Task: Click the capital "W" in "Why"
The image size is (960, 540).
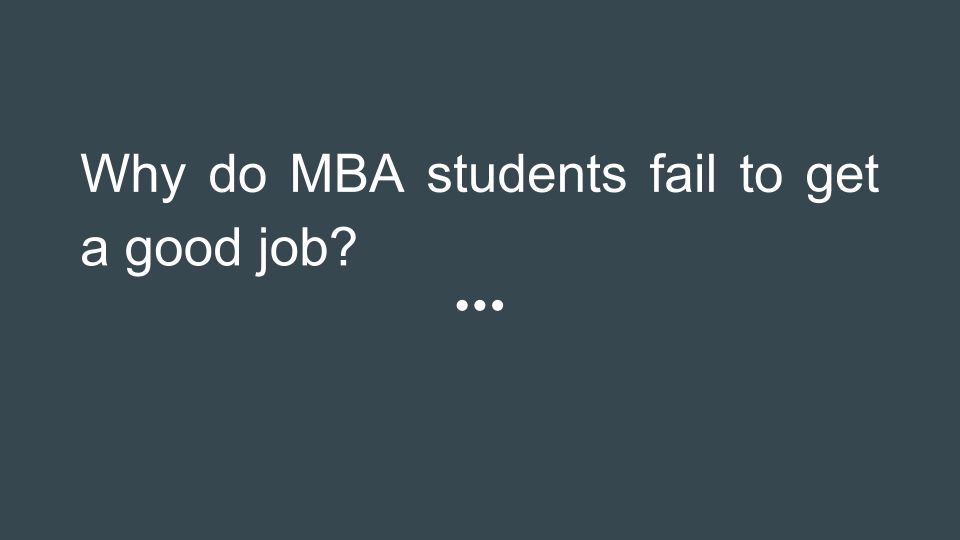Action: point(101,175)
